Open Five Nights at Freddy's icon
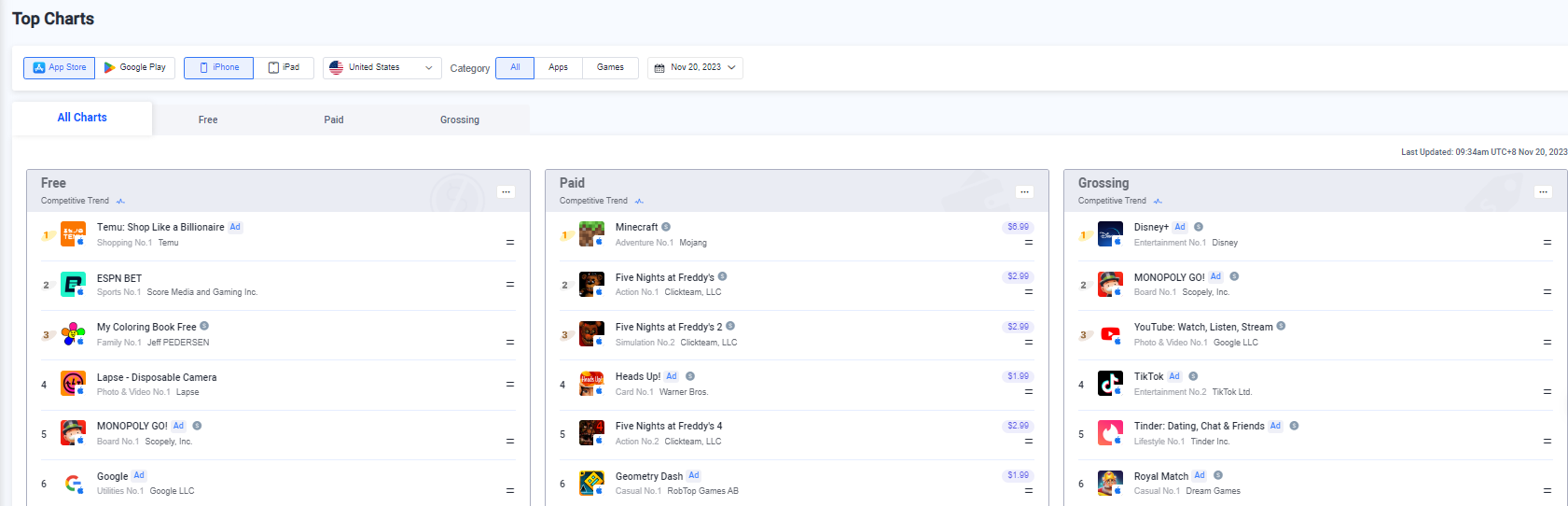 point(591,284)
